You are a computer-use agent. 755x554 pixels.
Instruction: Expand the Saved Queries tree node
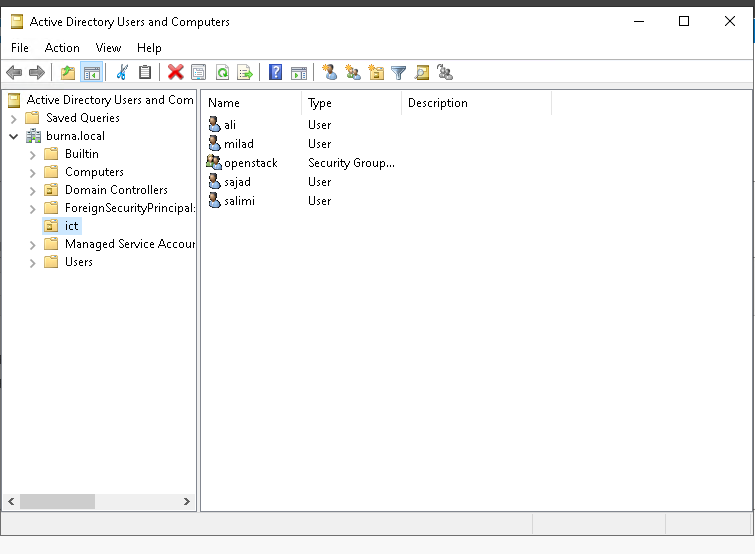(14, 118)
